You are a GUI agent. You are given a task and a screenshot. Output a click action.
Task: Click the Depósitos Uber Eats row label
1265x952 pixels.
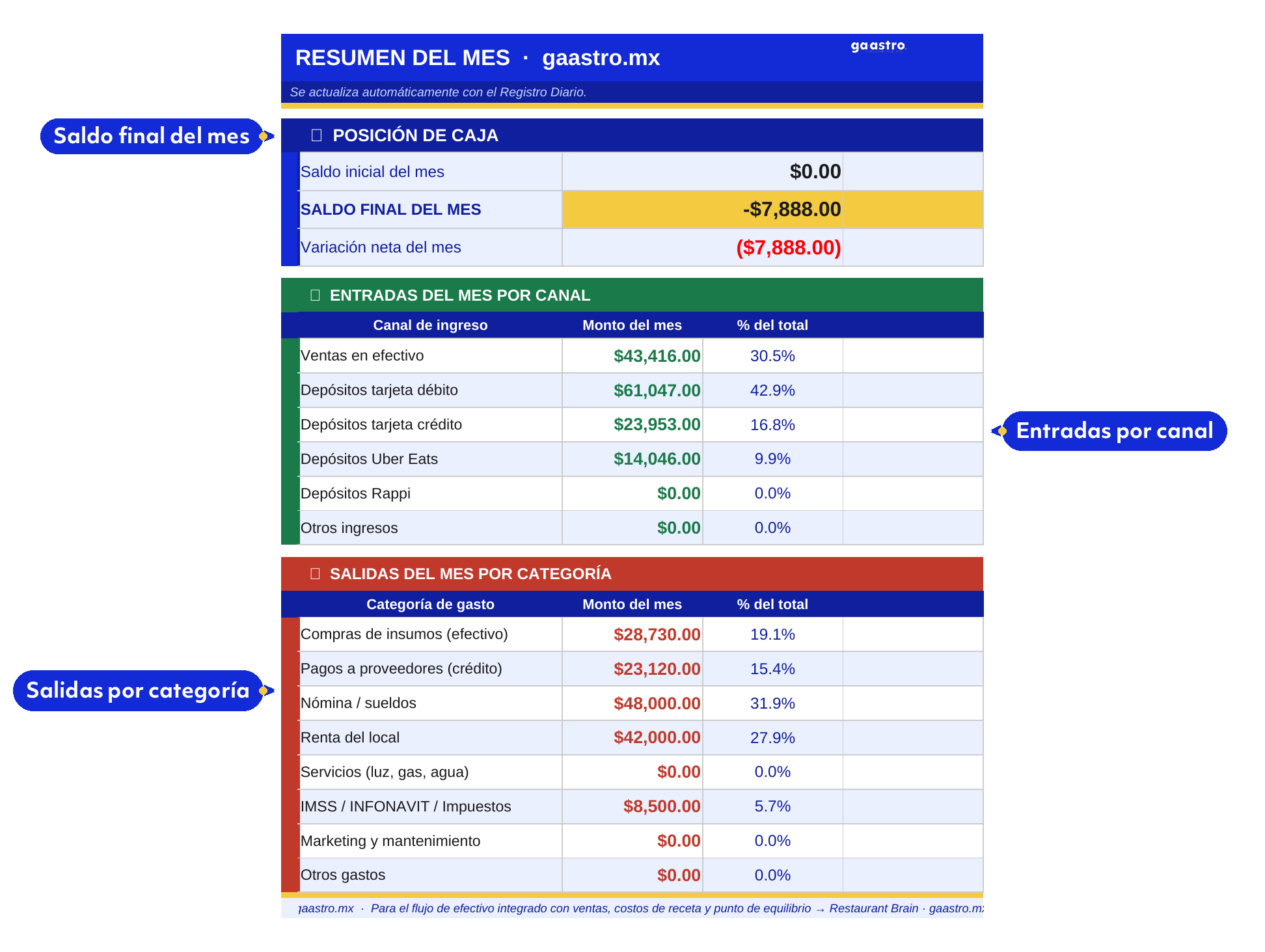[369, 459]
